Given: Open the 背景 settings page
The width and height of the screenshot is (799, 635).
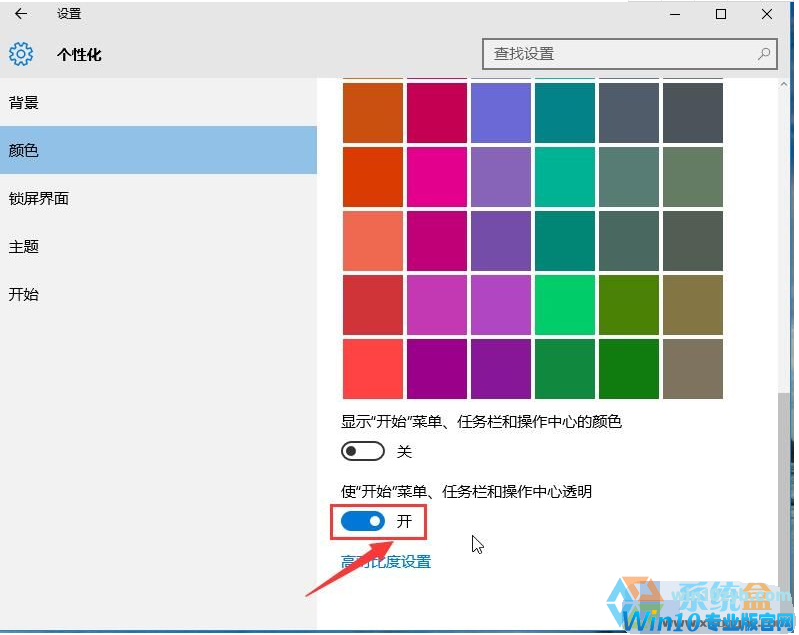Looking at the screenshot, I should (x=24, y=103).
